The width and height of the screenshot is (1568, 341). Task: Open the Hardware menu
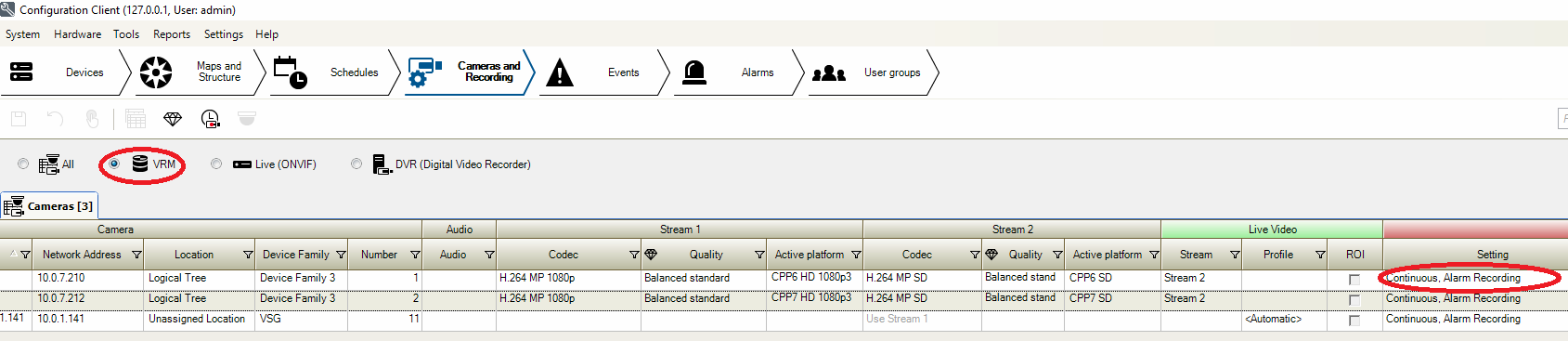coord(78,34)
